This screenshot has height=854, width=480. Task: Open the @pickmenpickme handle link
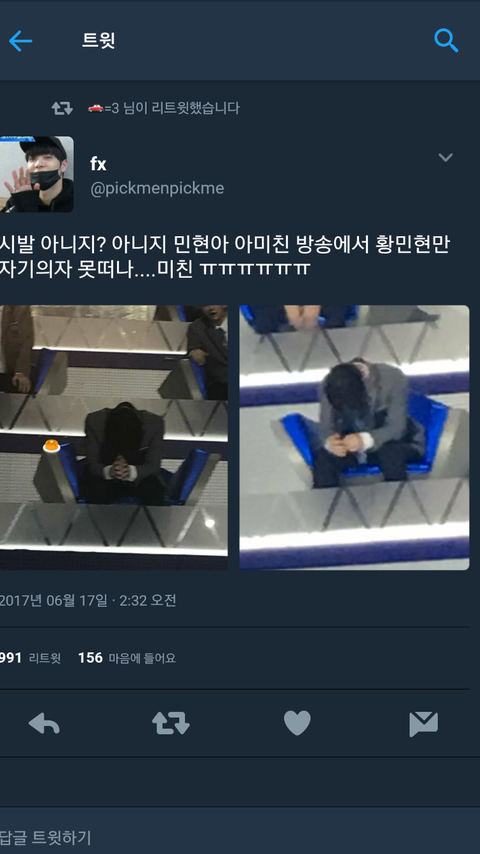pyautogui.click(x=157, y=188)
